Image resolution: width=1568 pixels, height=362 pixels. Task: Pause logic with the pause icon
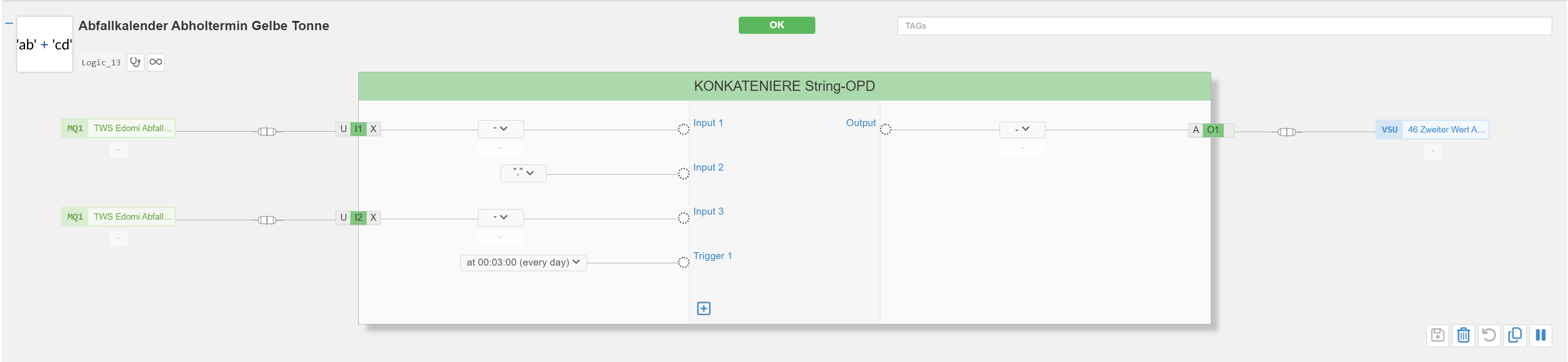(1541, 335)
